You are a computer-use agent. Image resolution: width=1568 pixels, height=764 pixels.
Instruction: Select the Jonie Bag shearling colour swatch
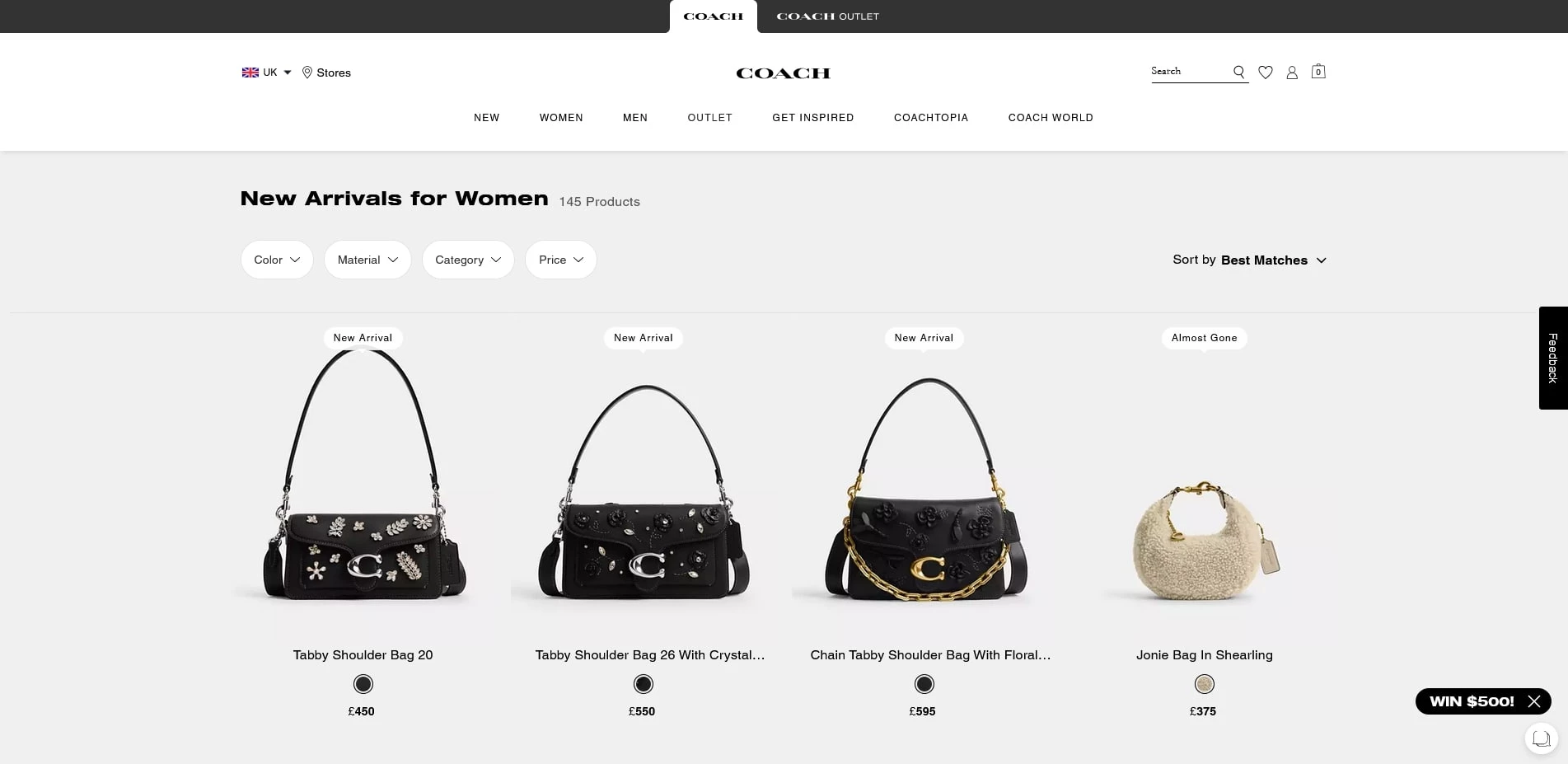click(x=1205, y=684)
